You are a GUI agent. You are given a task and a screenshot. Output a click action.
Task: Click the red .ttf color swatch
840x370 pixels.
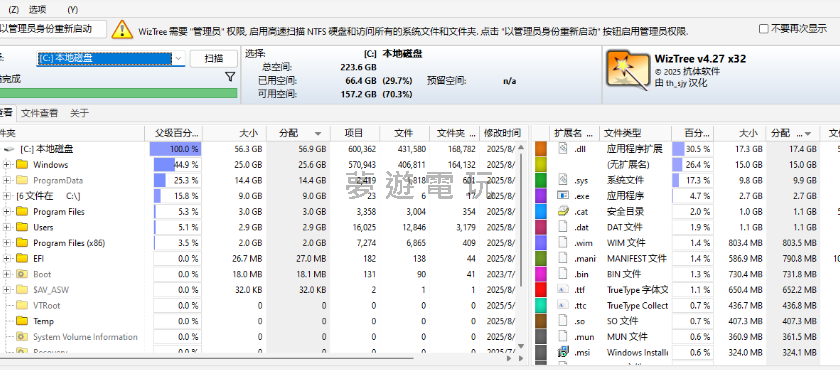[x=541, y=290]
